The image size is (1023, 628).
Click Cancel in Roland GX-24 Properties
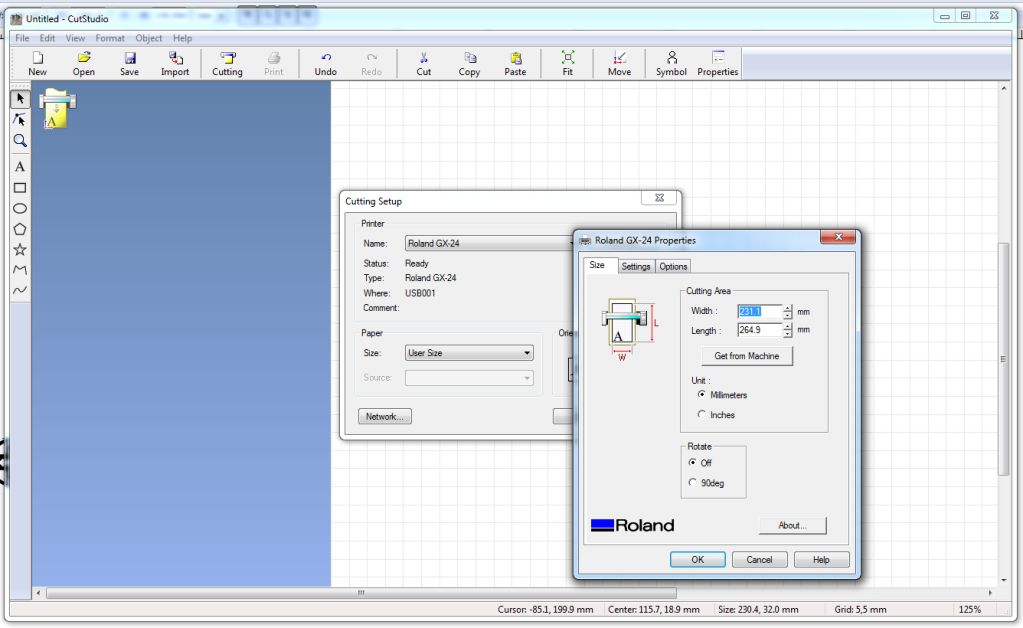pos(759,560)
